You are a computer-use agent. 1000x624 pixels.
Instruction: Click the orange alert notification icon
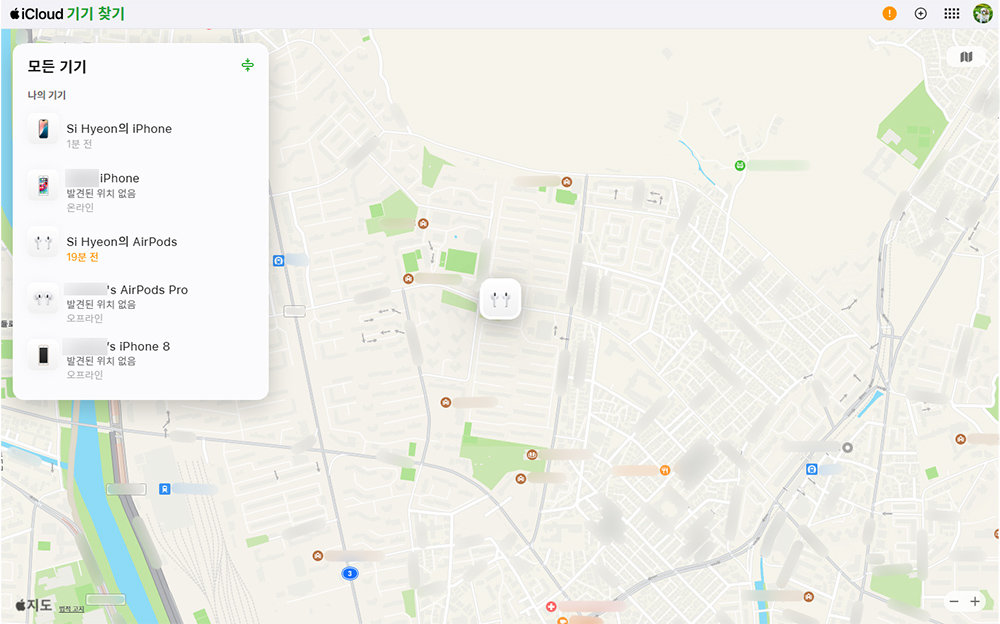click(890, 14)
